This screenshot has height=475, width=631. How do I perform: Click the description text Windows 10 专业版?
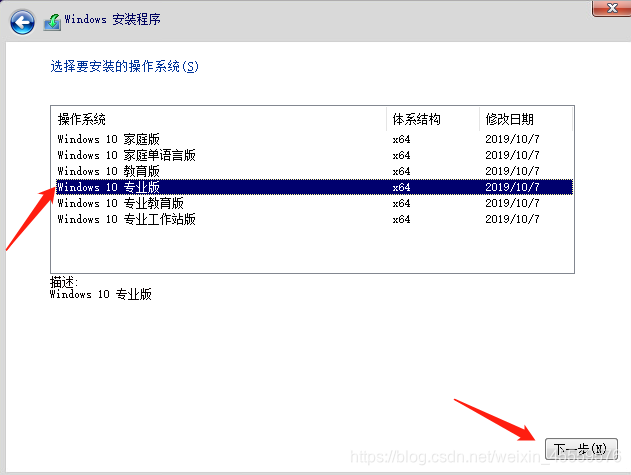[101, 294]
